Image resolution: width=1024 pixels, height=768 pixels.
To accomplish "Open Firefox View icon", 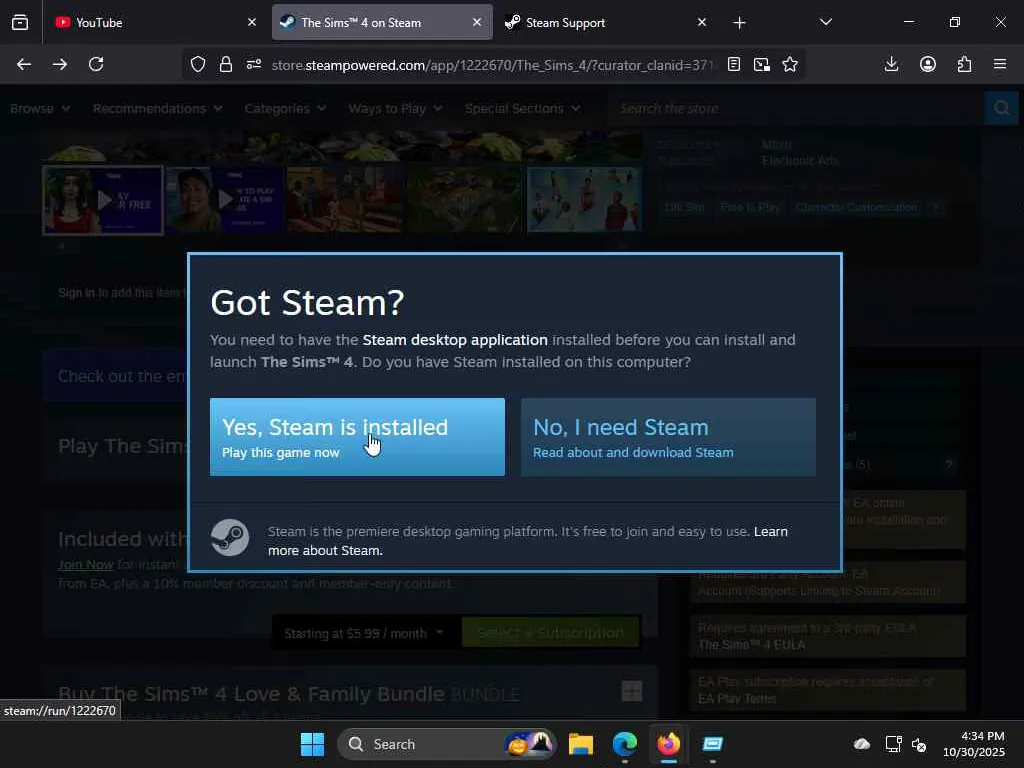I will click(x=20, y=22).
